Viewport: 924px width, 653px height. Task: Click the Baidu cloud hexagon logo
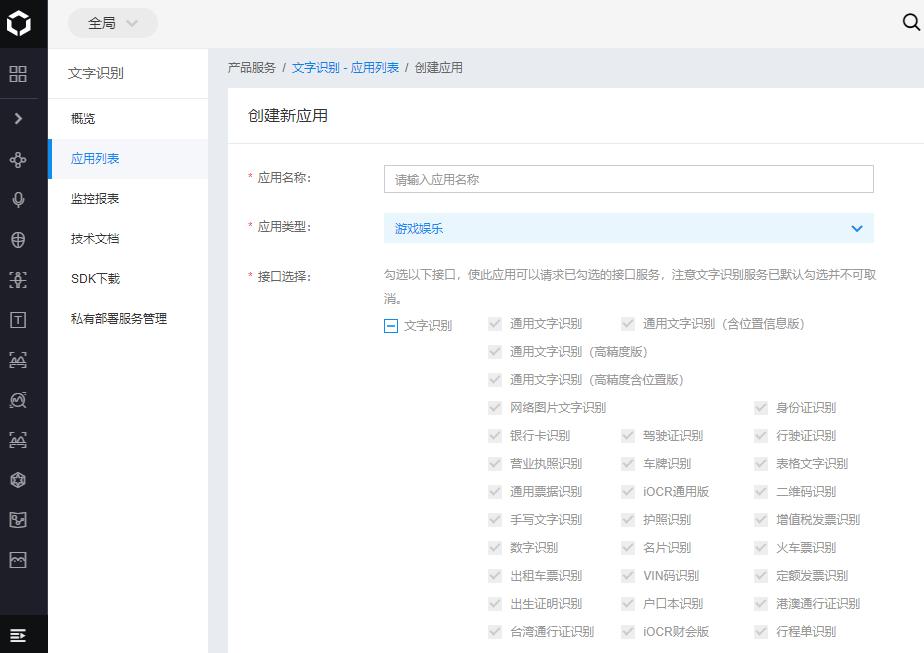coord(18,24)
